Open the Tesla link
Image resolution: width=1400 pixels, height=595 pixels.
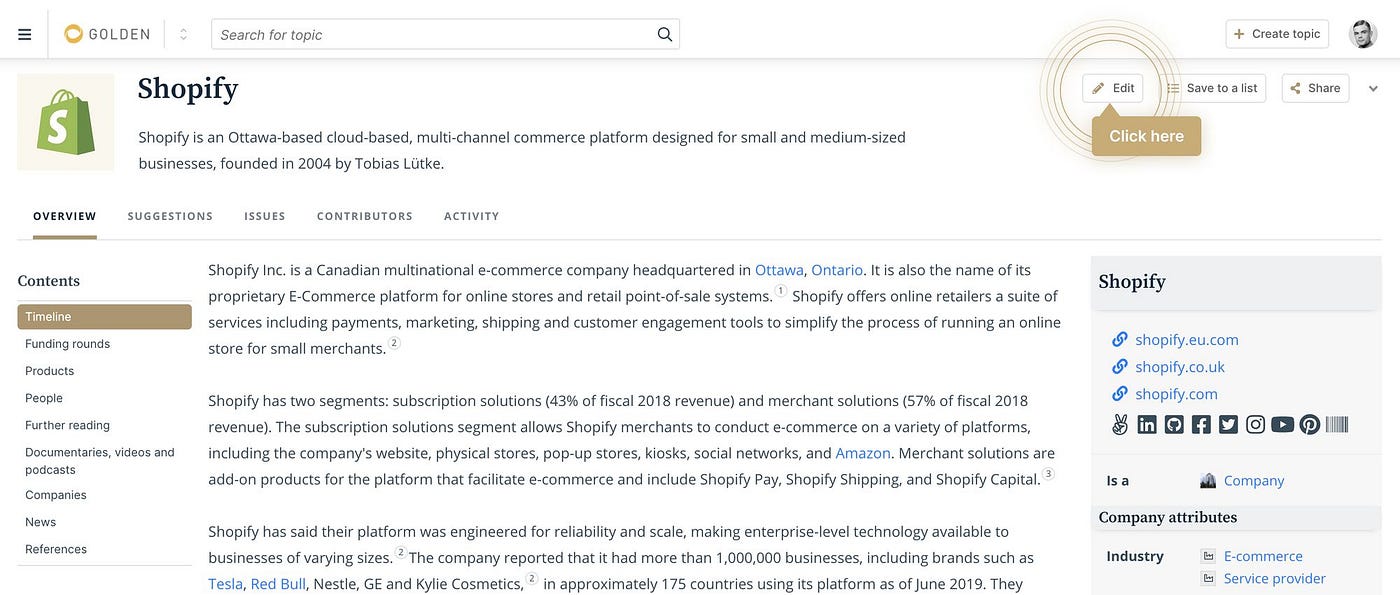225,584
